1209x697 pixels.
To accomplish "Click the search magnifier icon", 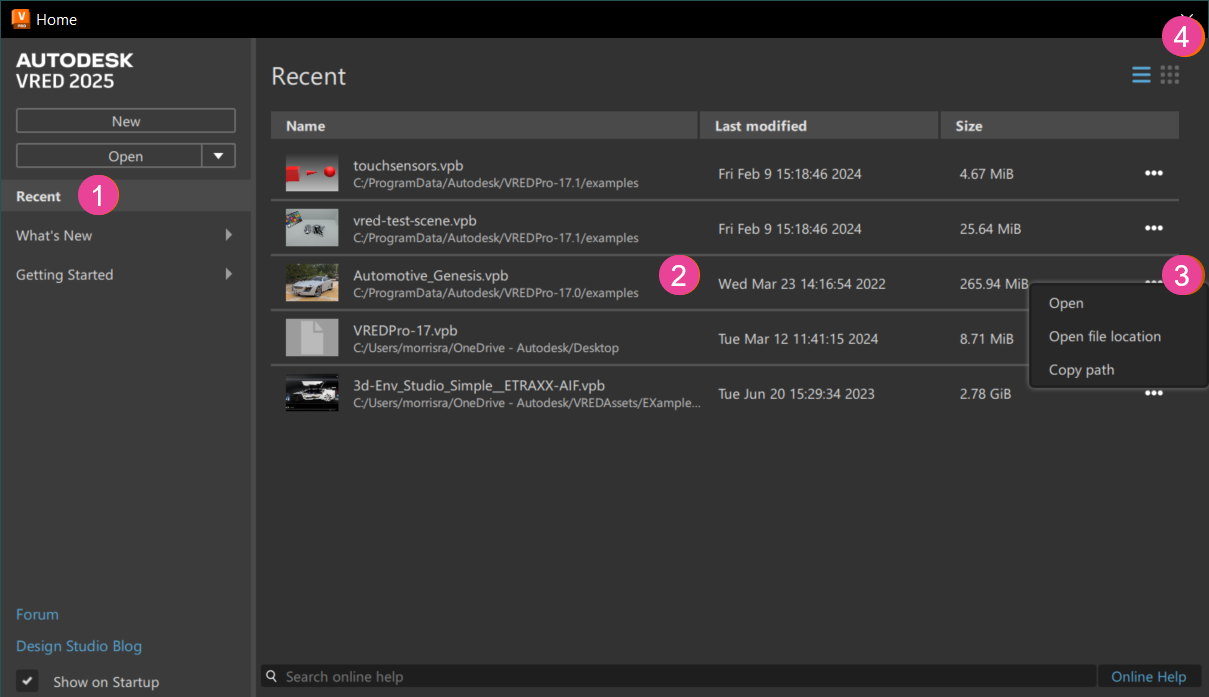I will 271,677.
